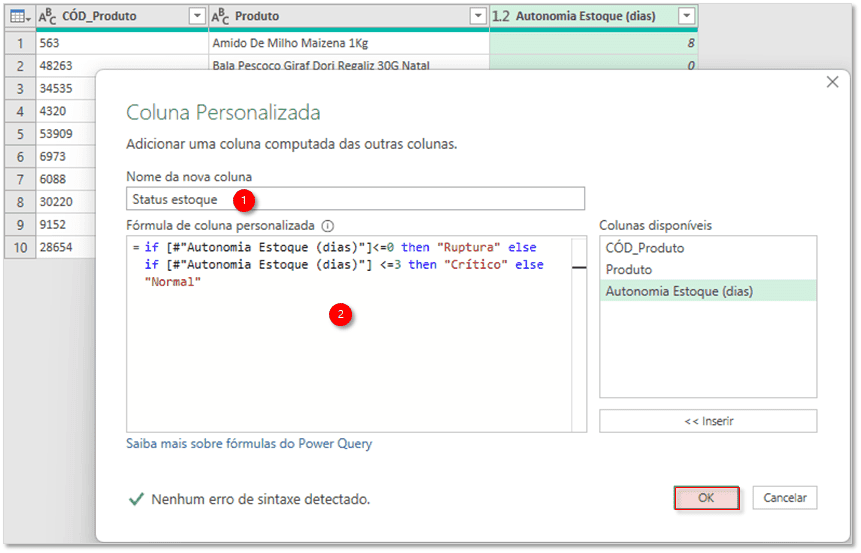Click cell with code 34535
The width and height of the screenshot is (861, 553).
(66, 88)
